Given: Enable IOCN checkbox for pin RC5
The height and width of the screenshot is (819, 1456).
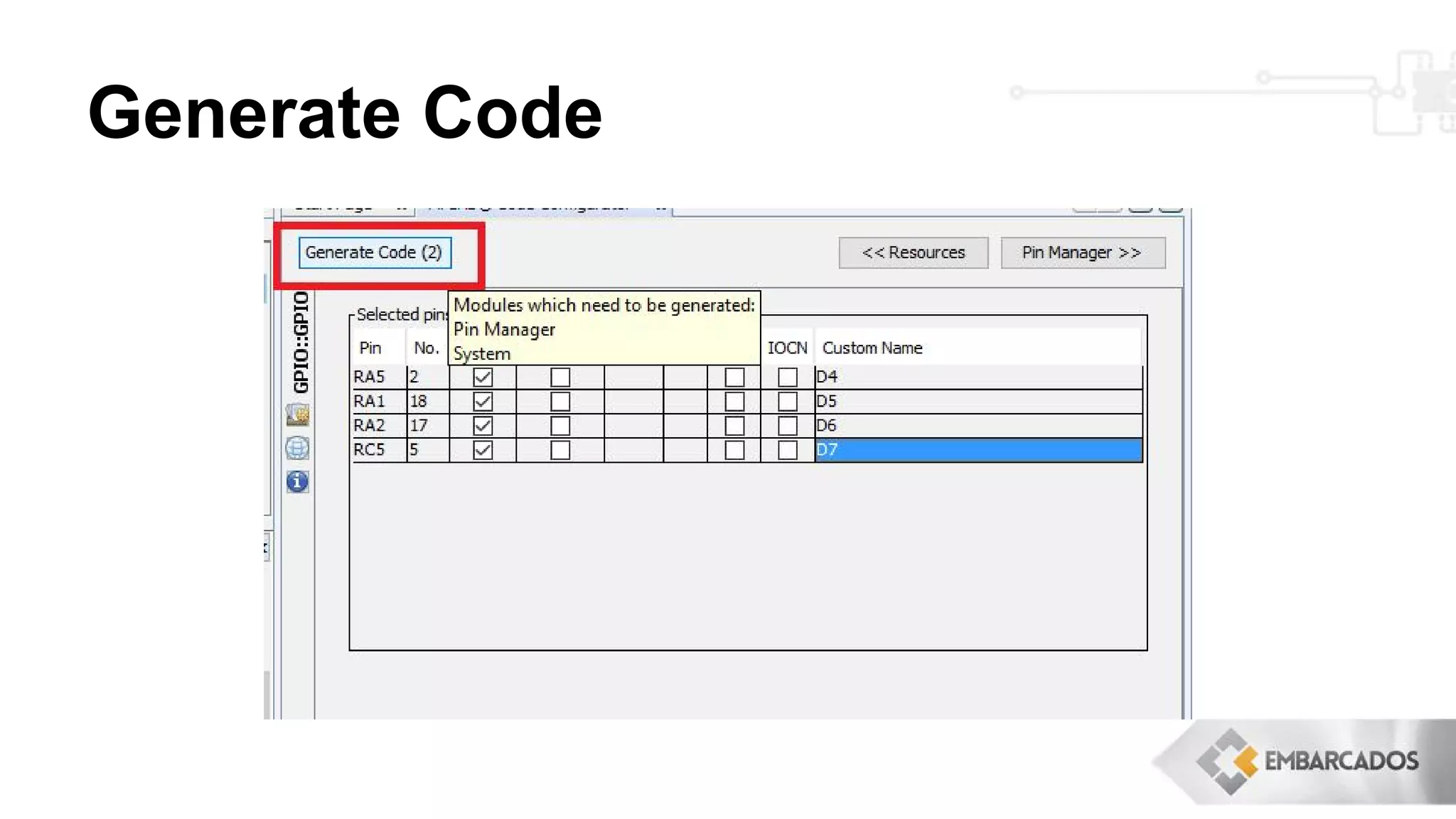Looking at the screenshot, I should coord(787,450).
